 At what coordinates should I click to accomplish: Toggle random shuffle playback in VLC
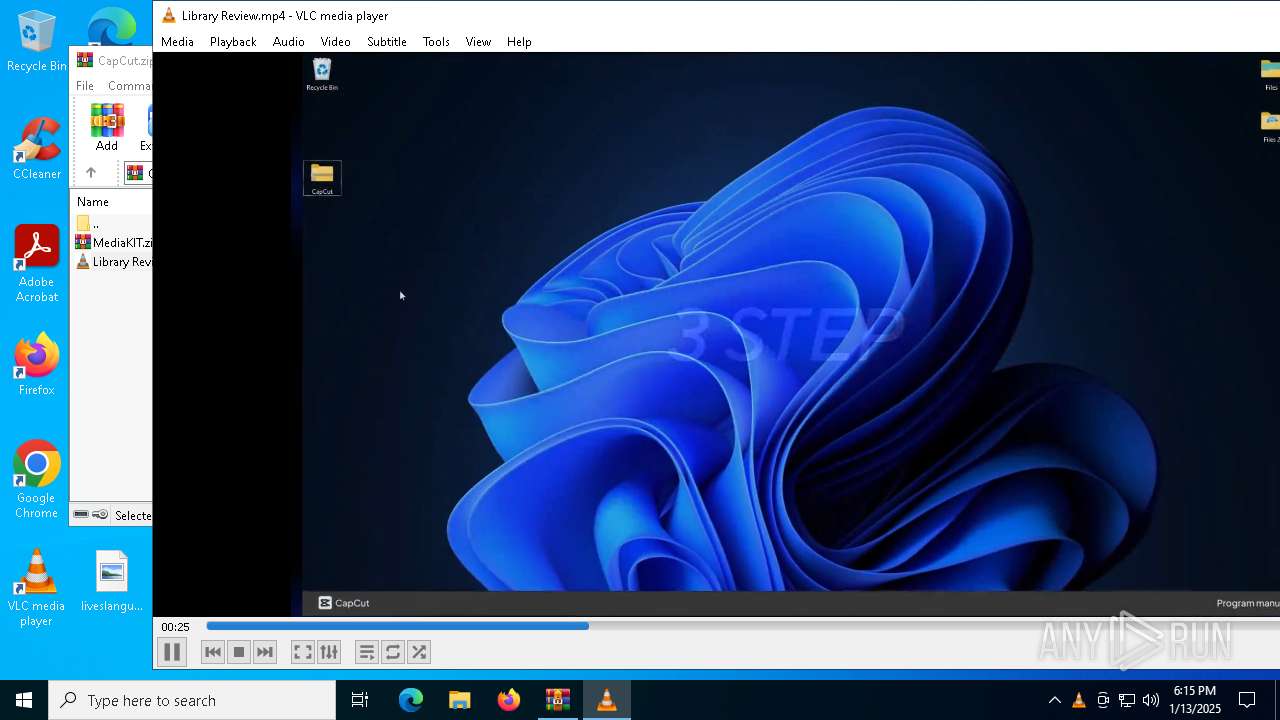pos(419,652)
